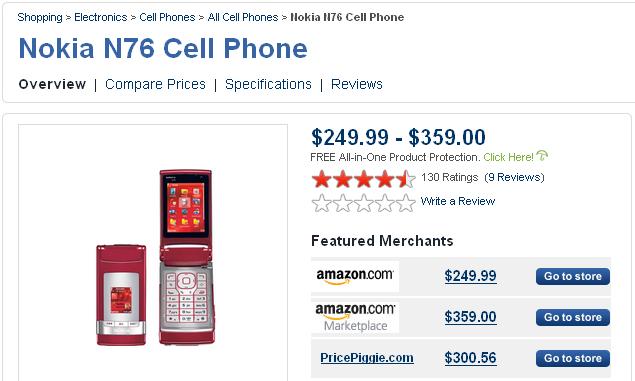
Task: Switch to the Specifications tab
Action: pos(268,84)
